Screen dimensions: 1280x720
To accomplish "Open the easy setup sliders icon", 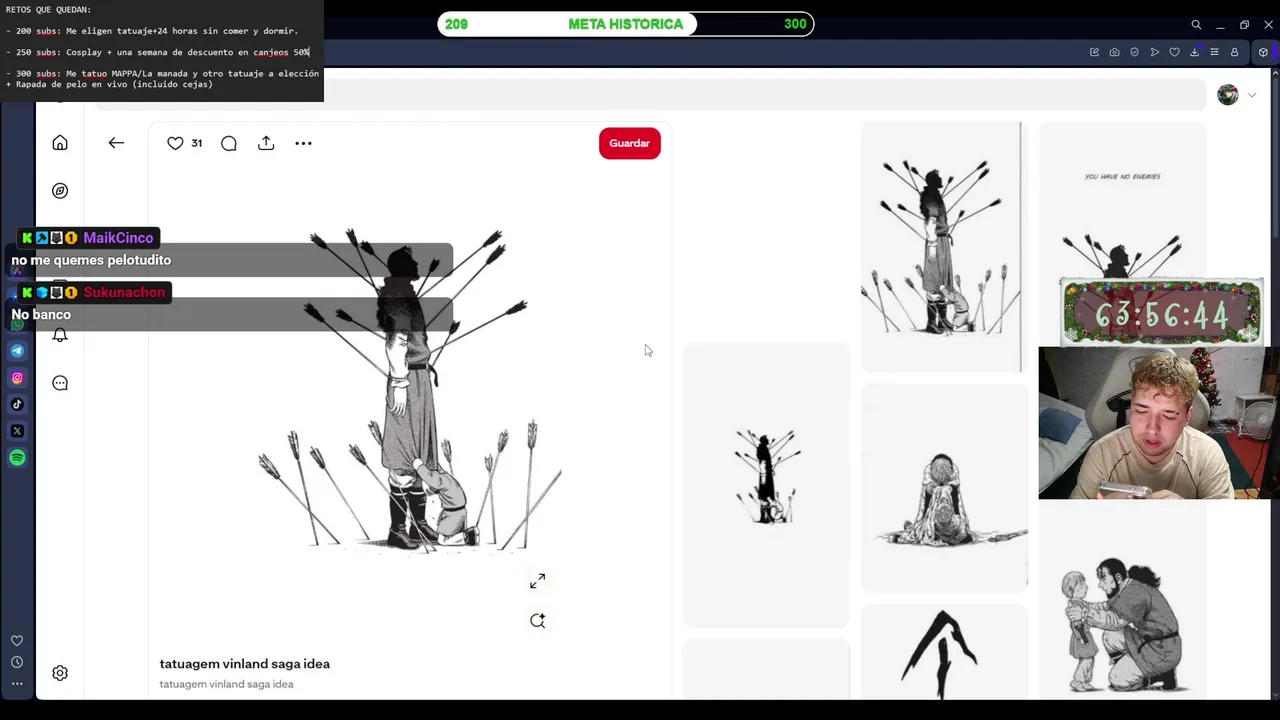I will click(x=1214, y=52).
